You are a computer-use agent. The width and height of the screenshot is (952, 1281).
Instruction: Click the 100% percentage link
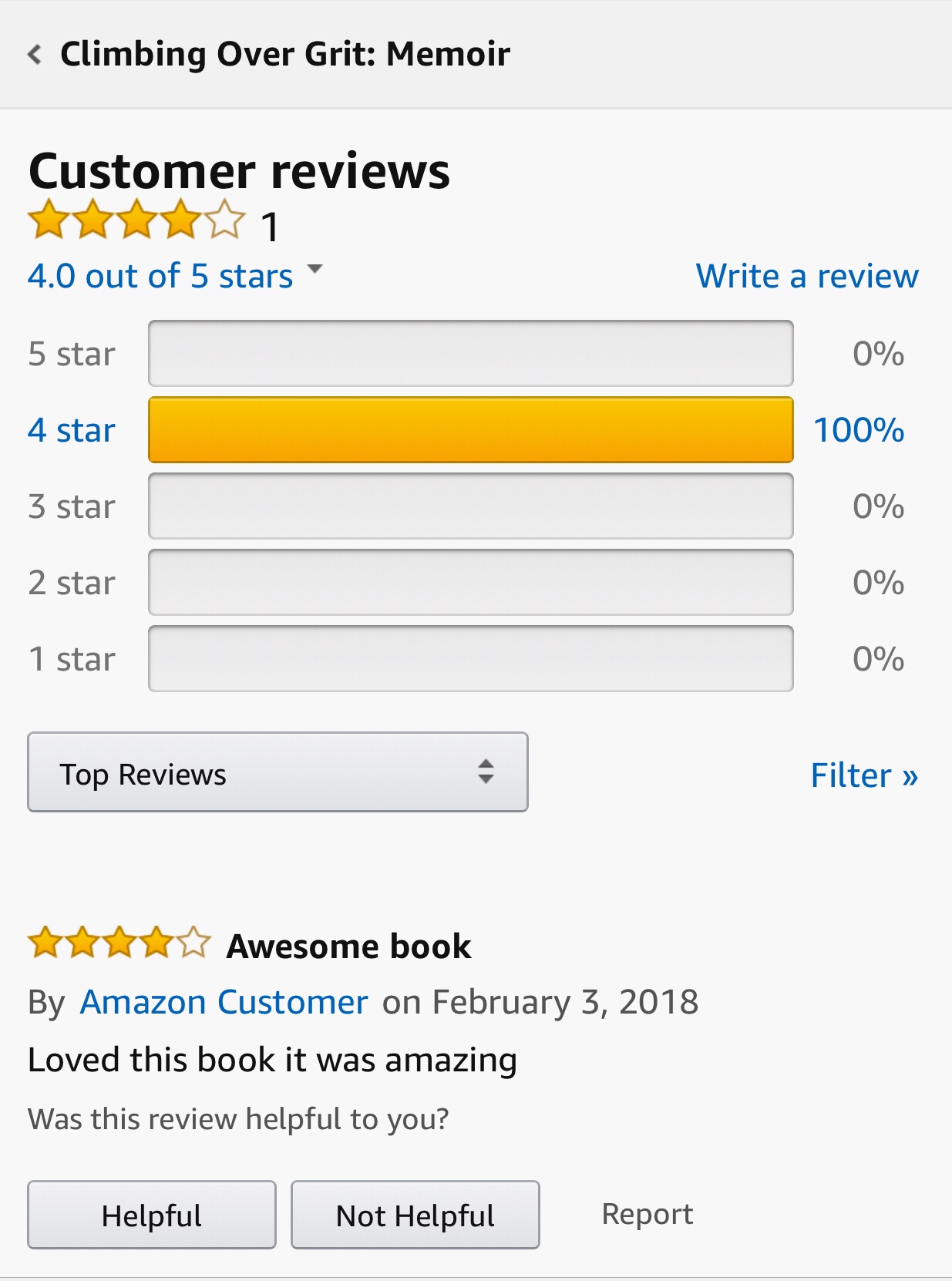click(x=859, y=430)
